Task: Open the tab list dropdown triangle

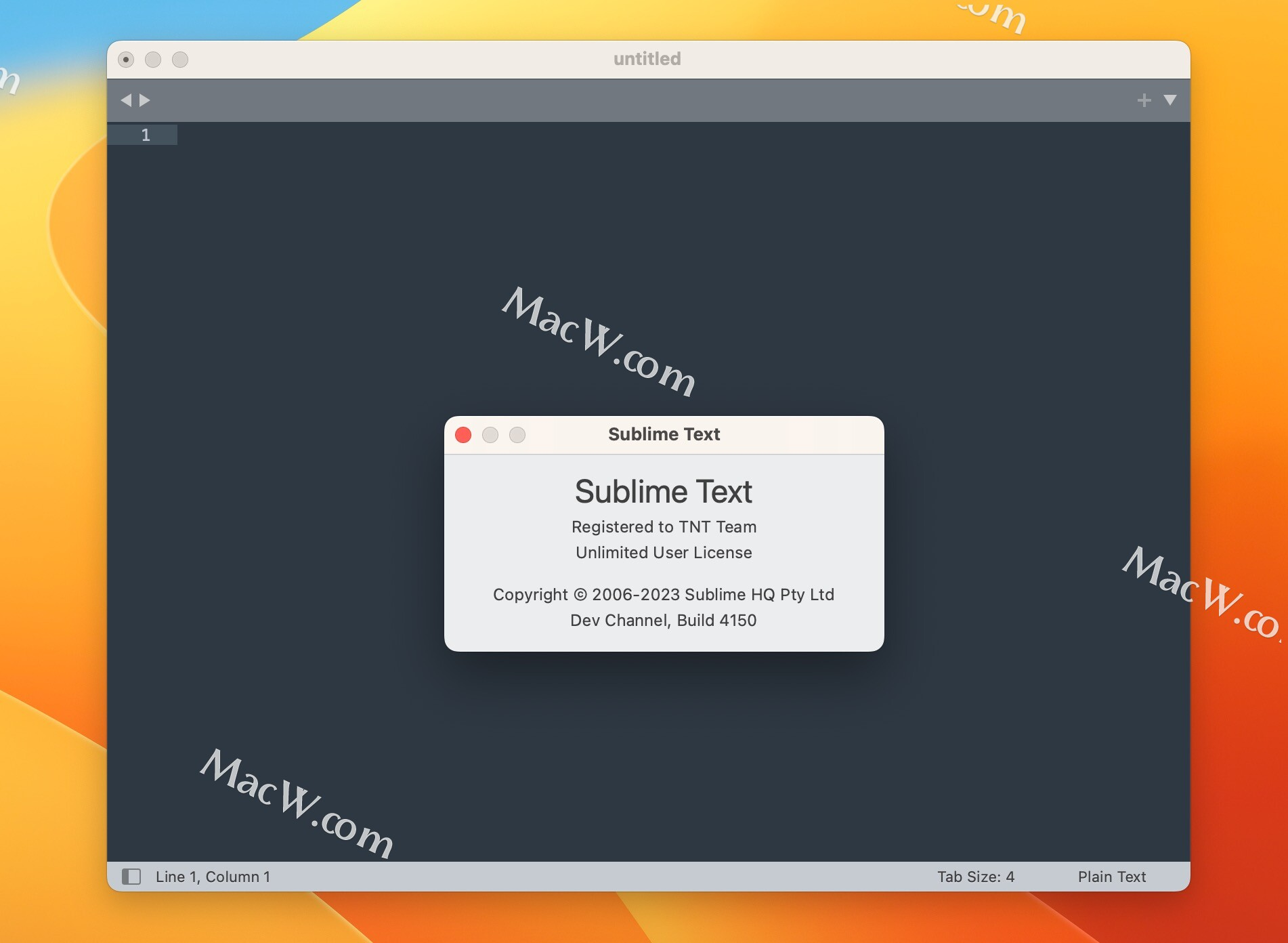Action: click(x=1170, y=100)
